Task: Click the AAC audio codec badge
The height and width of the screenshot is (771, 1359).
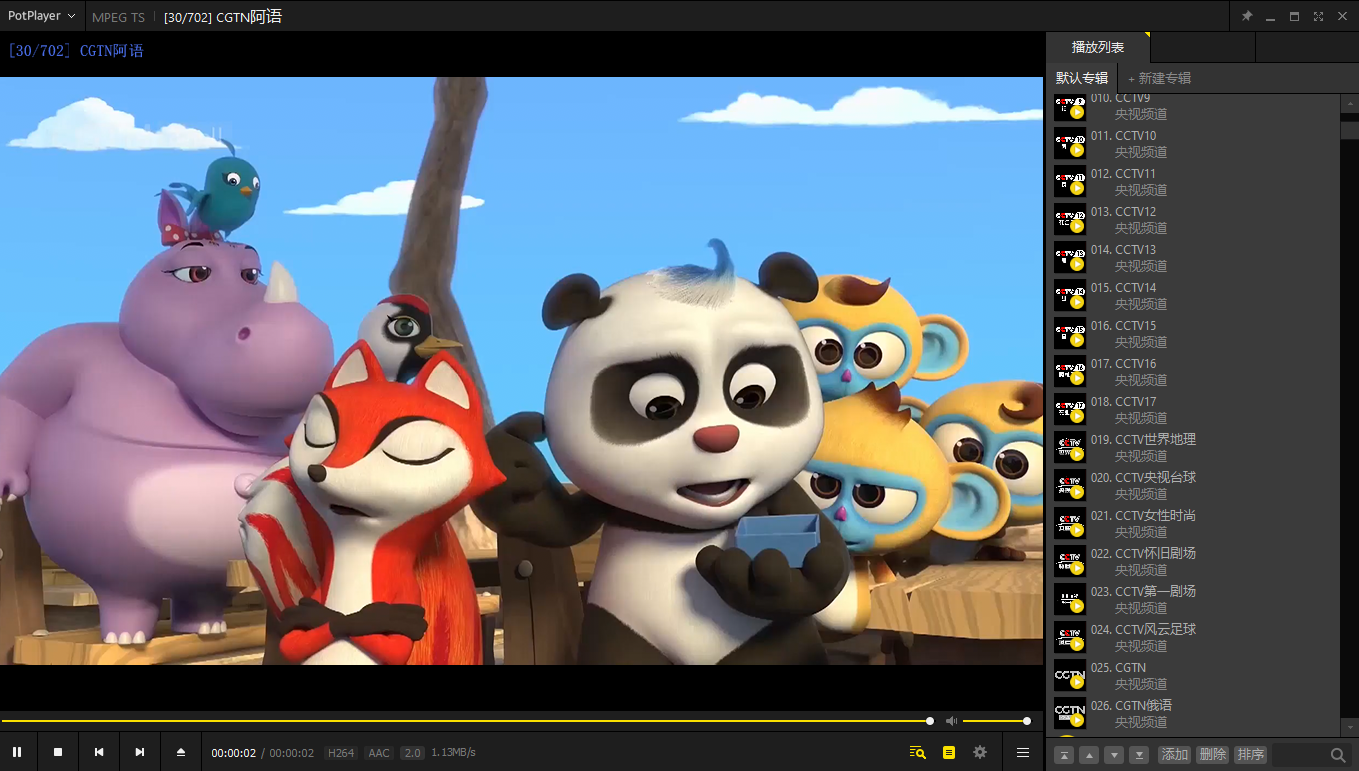Action: (379, 753)
